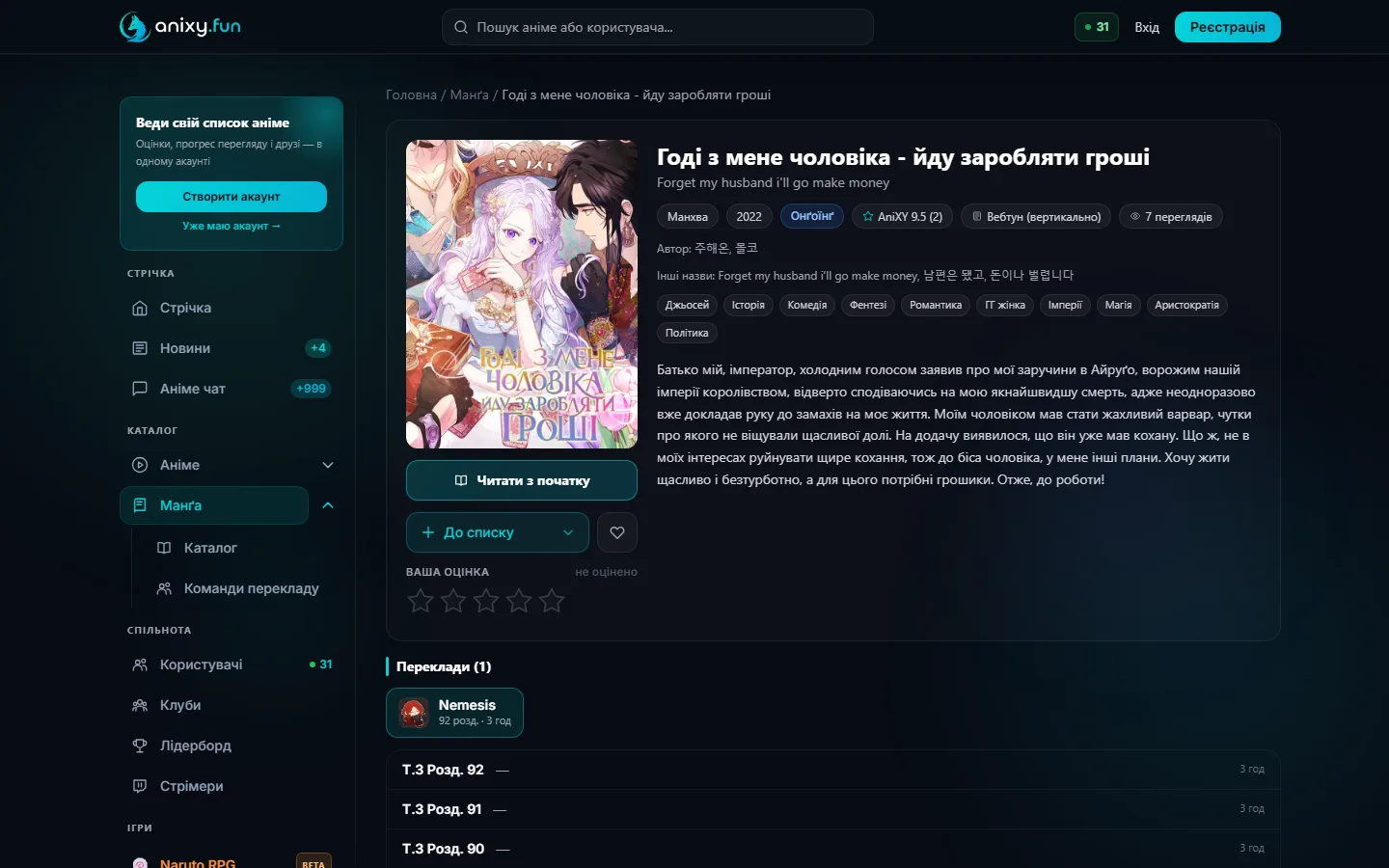Open the Каталог submenu item

[242, 548]
